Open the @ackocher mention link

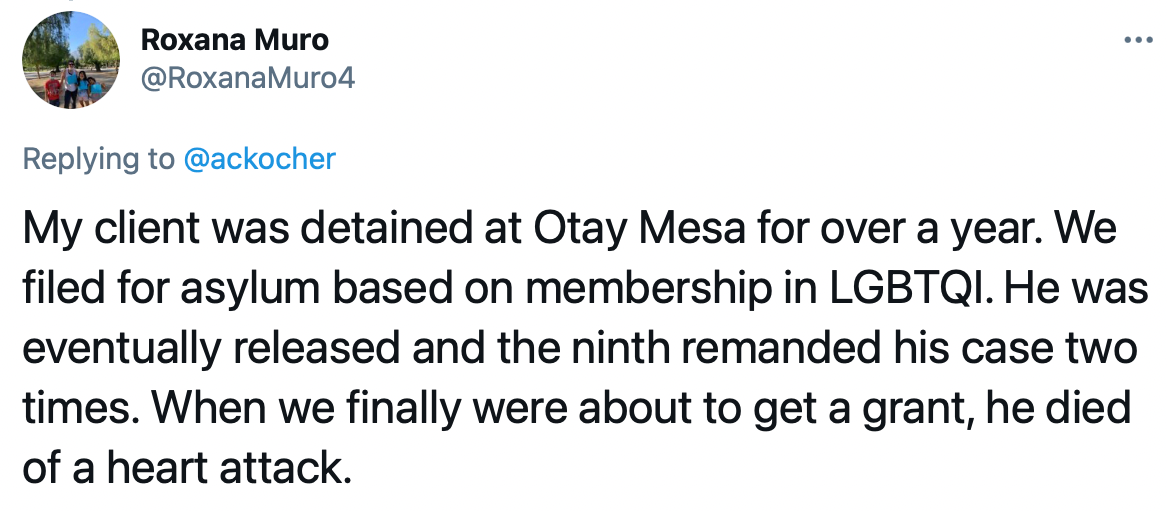point(259,158)
